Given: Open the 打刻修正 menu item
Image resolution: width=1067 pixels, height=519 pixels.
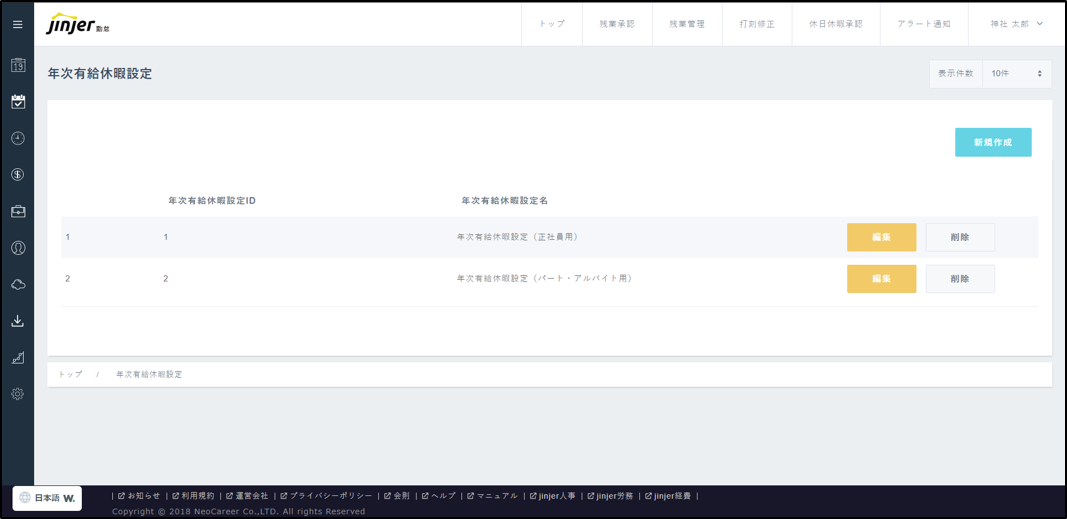Looking at the screenshot, I should click(757, 24).
